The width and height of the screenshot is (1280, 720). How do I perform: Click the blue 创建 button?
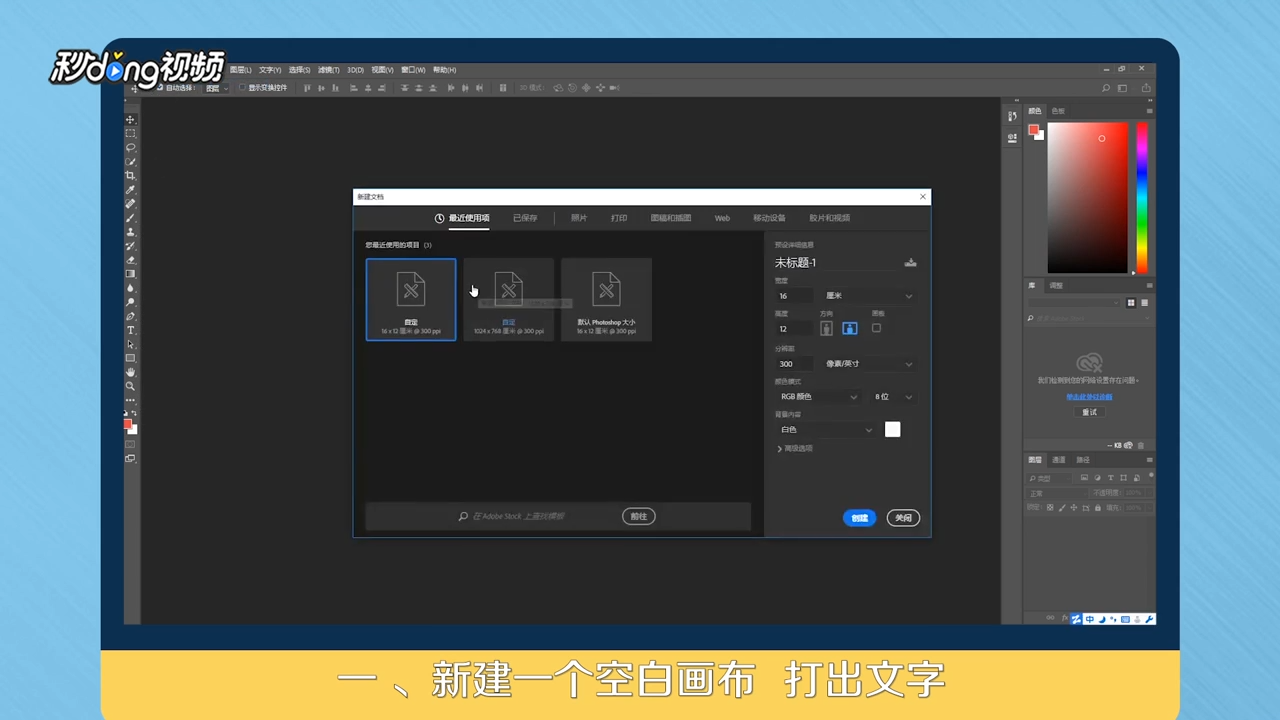coord(860,518)
